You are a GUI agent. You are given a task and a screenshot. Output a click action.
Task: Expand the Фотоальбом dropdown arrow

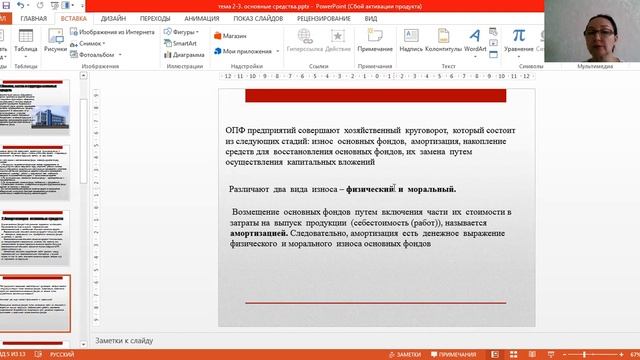tap(120, 54)
